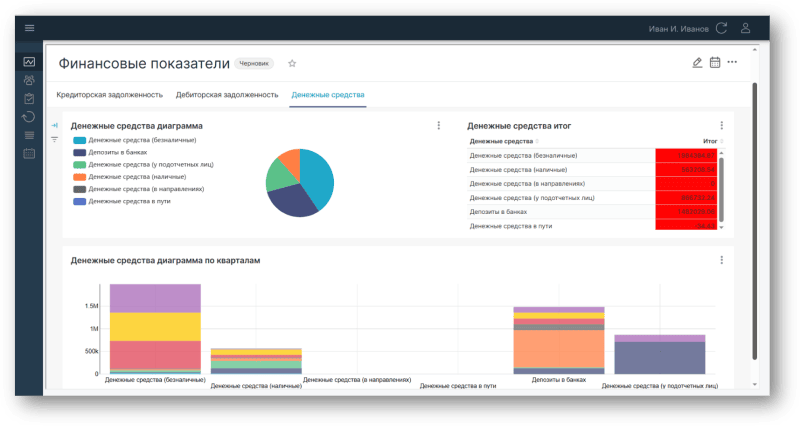800x426 pixels.
Task: Open the filter panel icon
Action: pyautogui.click(x=55, y=139)
